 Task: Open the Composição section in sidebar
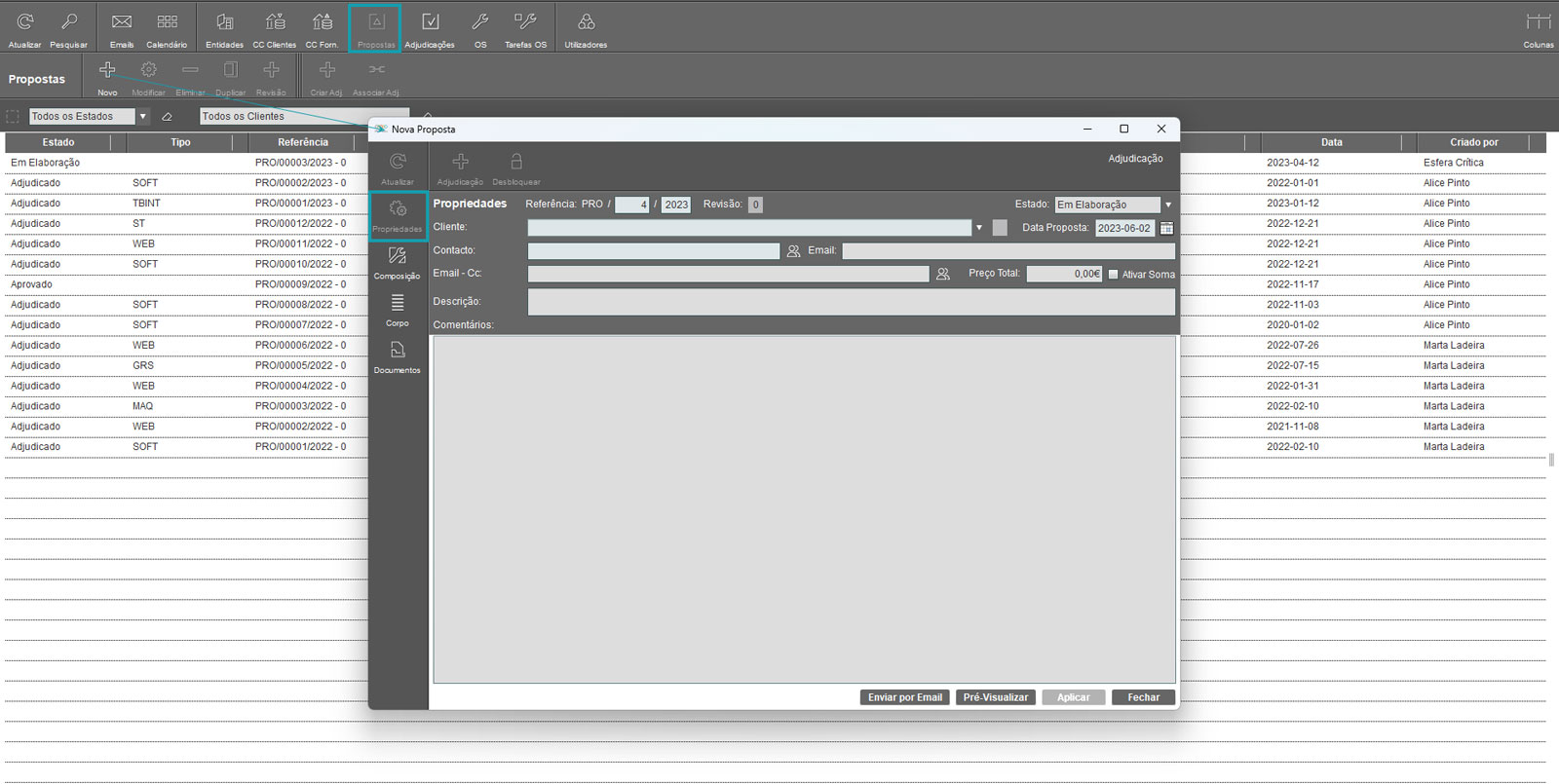pos(397,261)
